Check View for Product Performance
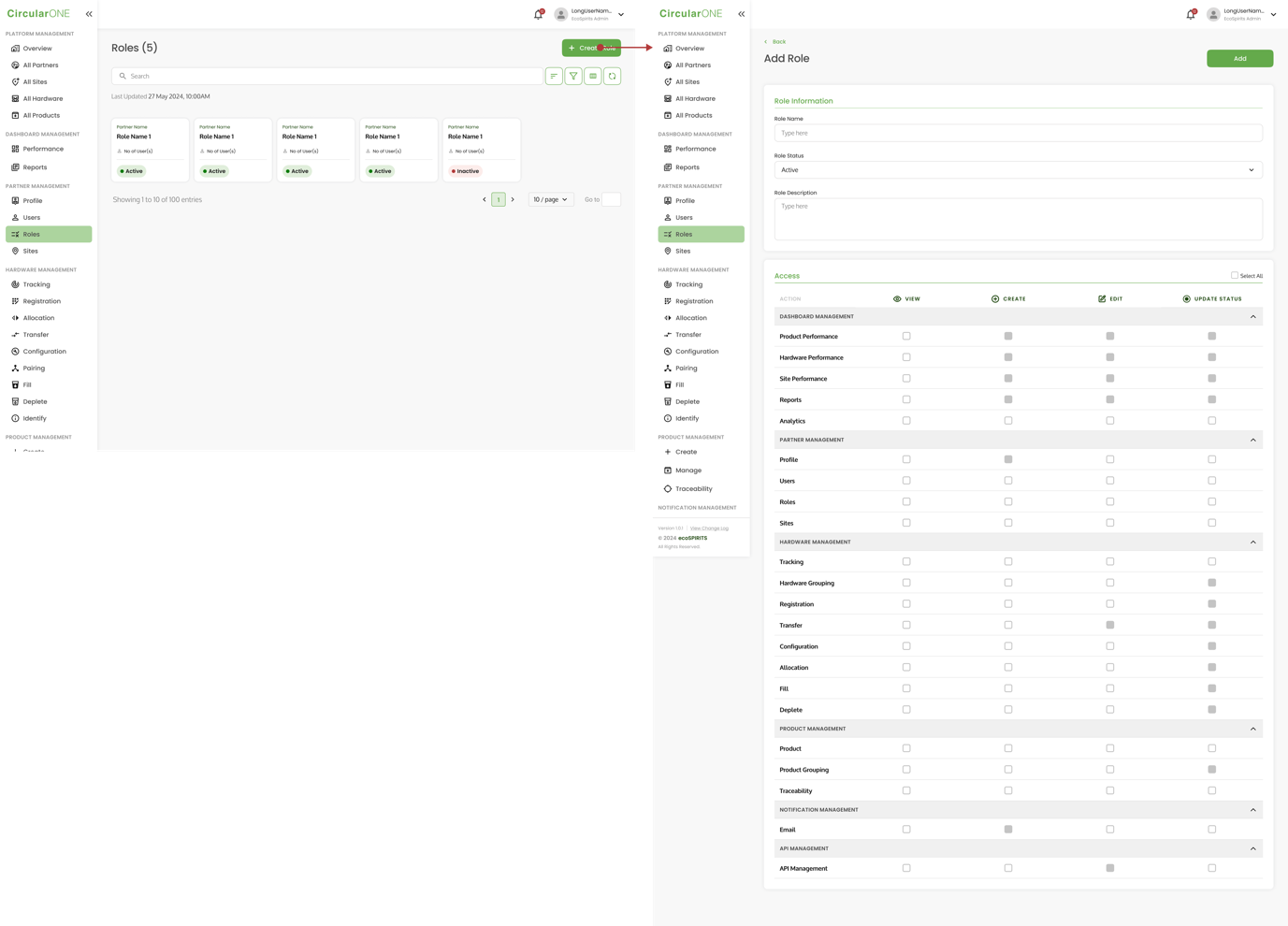The image size is (1288, 926). click(906, 336)
